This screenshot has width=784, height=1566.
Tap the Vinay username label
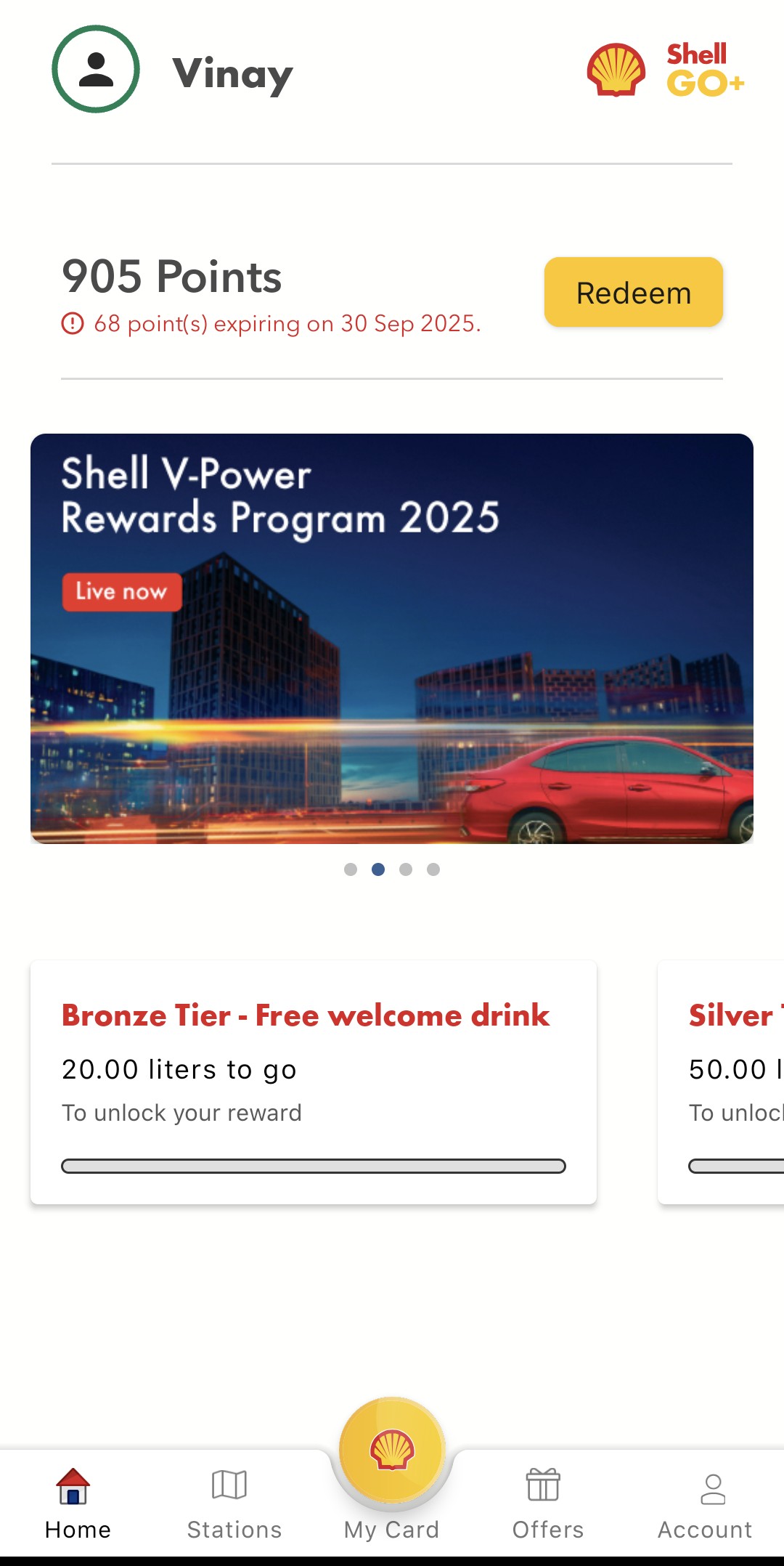click(x=233, y=74)
